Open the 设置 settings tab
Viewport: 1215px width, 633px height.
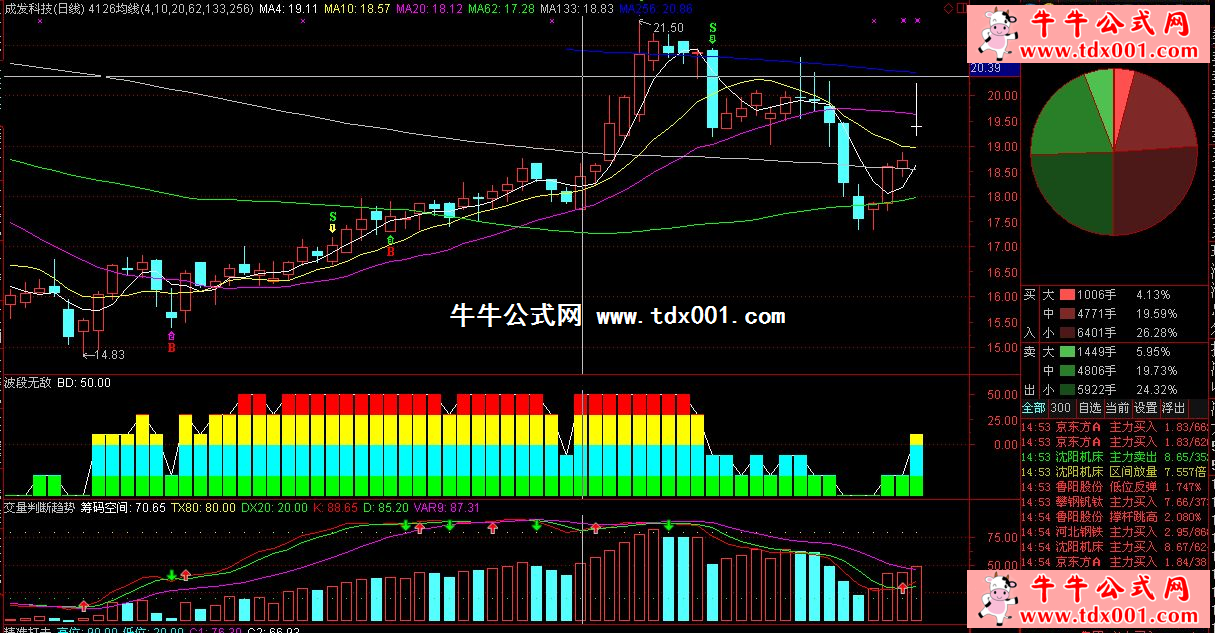pyautogui.click(x=1145, y=408)
